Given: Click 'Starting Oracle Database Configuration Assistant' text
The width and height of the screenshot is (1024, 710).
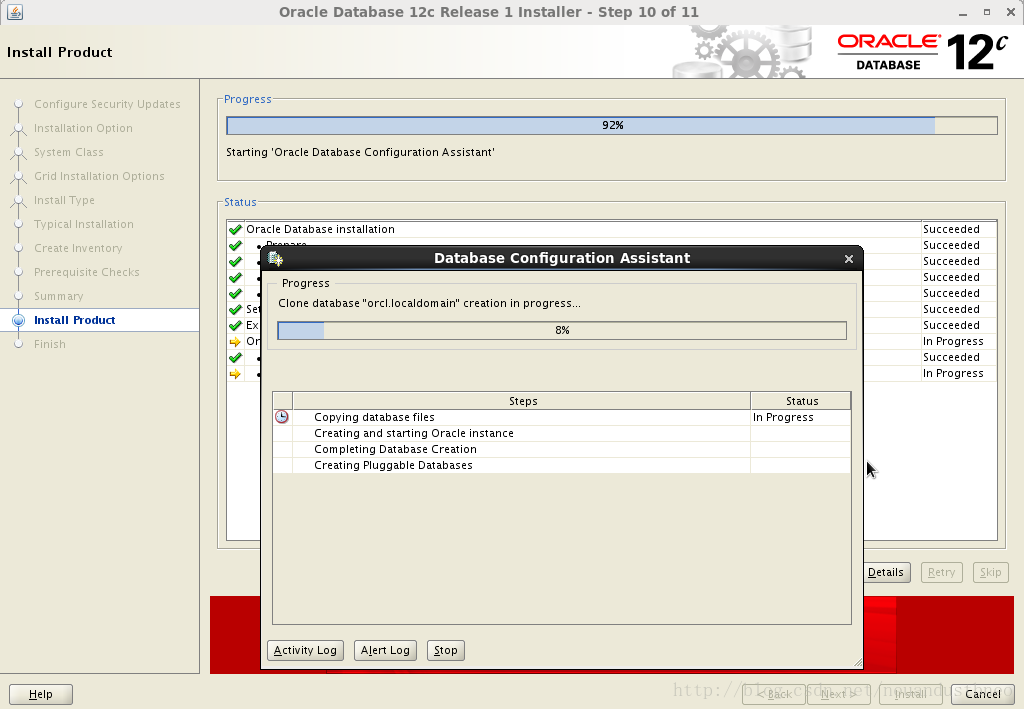Looking at the screenshot, I should [360, 152].
